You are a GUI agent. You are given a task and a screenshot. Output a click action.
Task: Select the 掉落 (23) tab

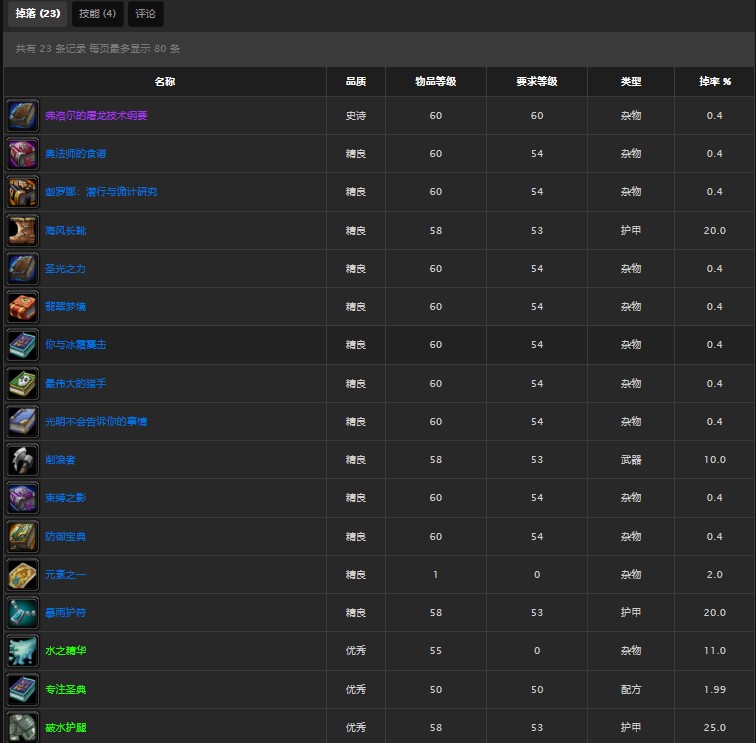pyautogui.click(x=37, y=14)
